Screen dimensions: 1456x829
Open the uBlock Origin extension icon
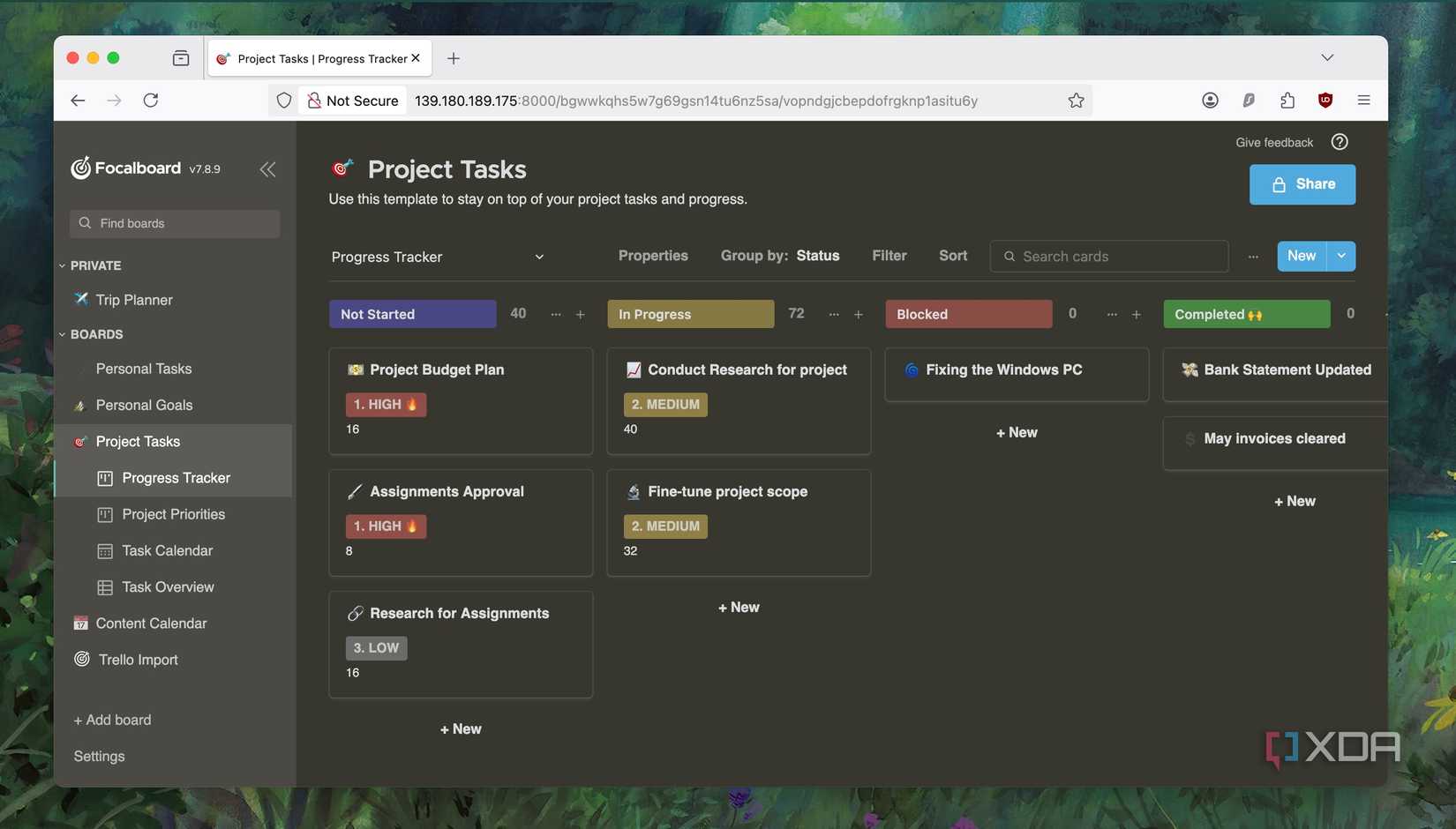point(1325,100)
